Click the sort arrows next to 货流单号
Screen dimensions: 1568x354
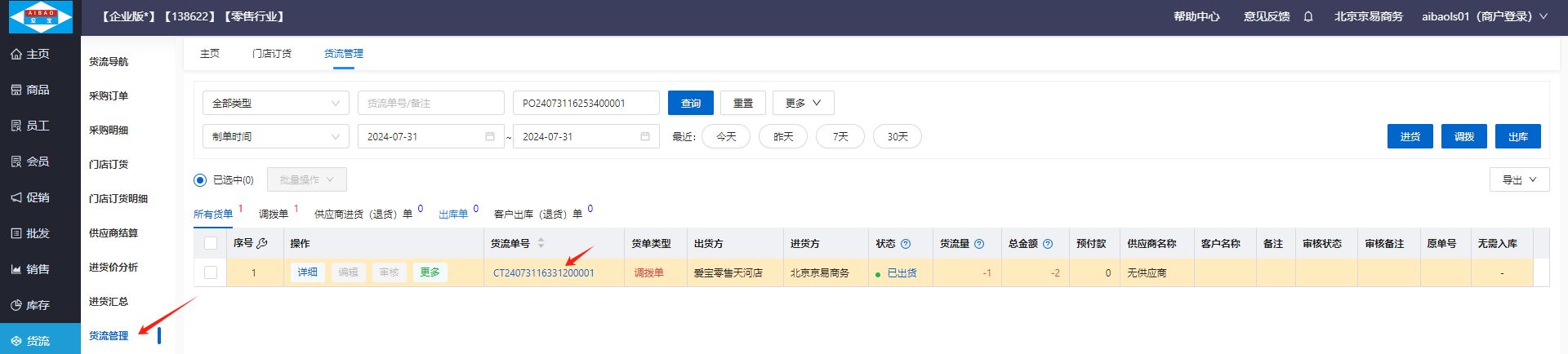541,243
